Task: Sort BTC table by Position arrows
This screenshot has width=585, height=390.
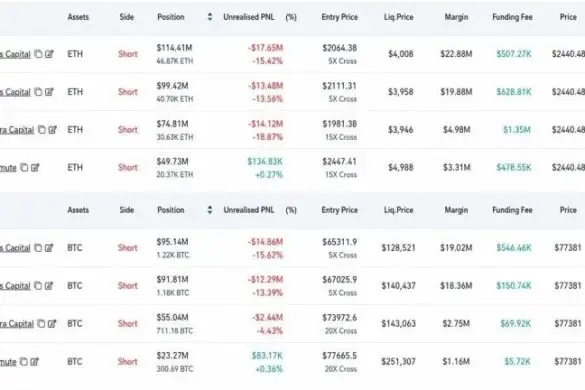Action: click(210, 210)
